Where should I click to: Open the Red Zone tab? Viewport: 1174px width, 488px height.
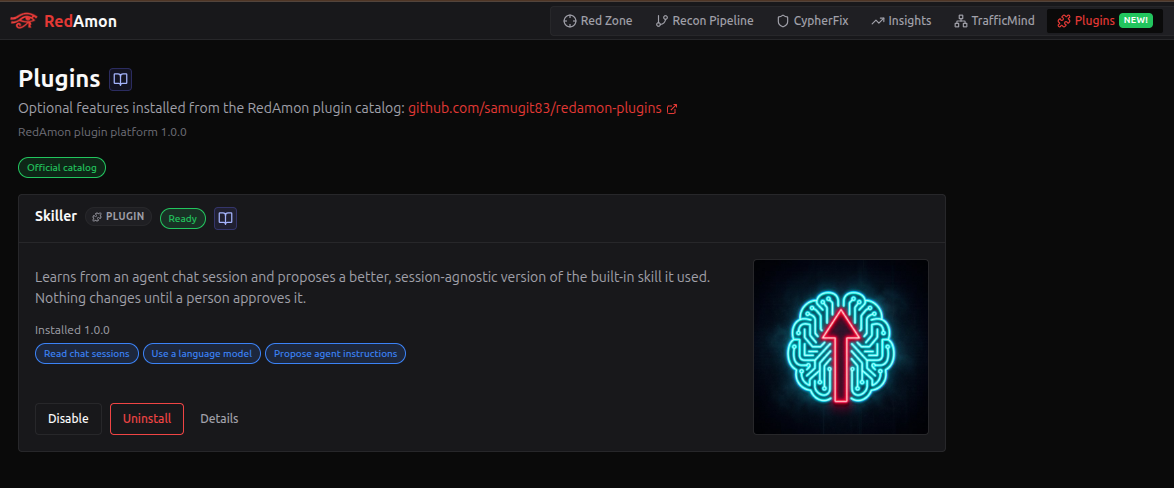pyautogui.click(x=597, y=21)
